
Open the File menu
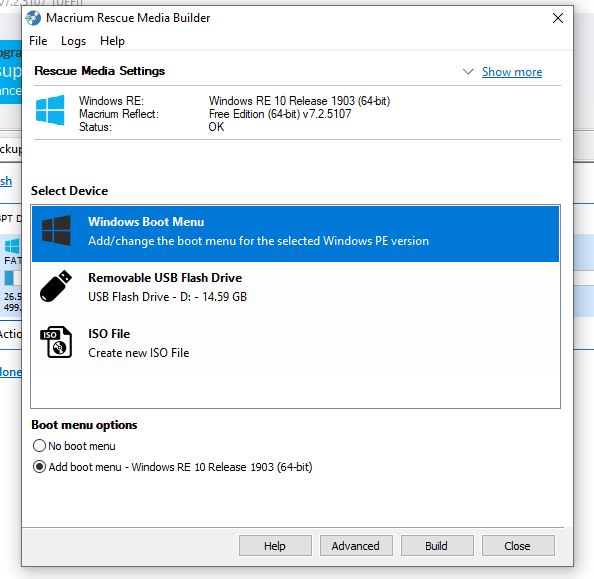point(38,41)
